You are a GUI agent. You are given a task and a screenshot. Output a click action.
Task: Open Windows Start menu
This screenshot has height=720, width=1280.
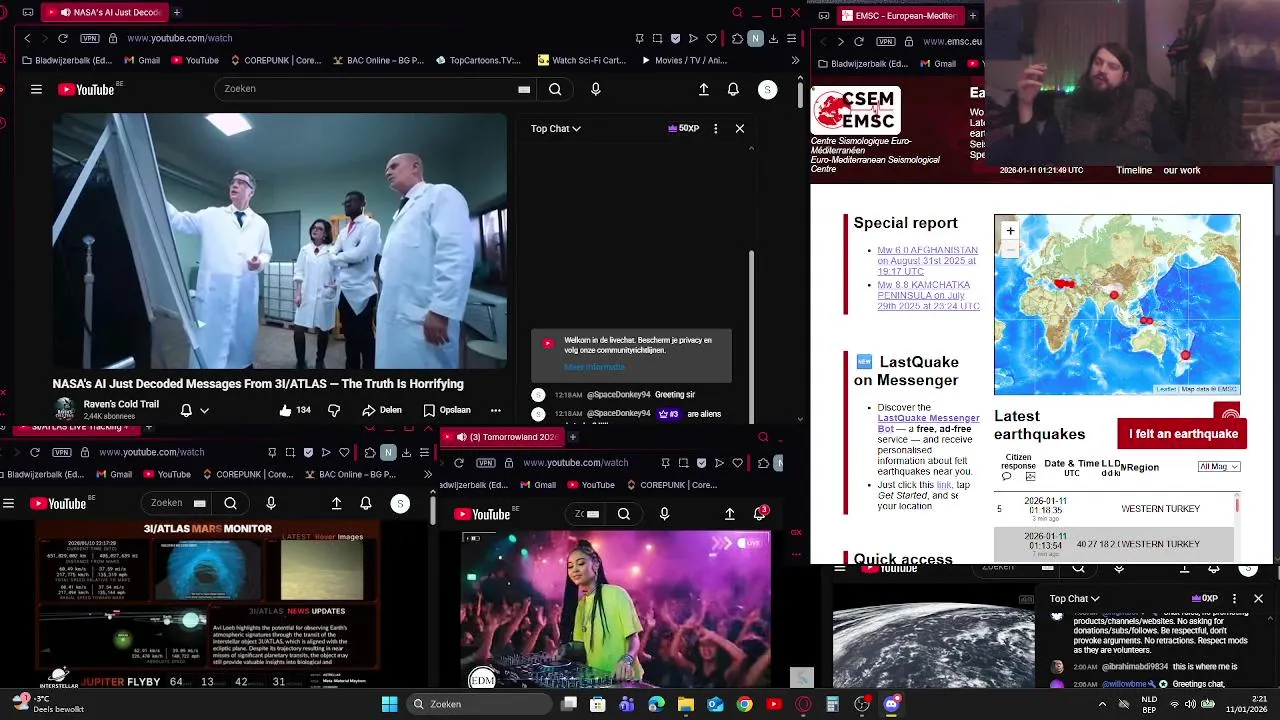[x=389, y=704]
